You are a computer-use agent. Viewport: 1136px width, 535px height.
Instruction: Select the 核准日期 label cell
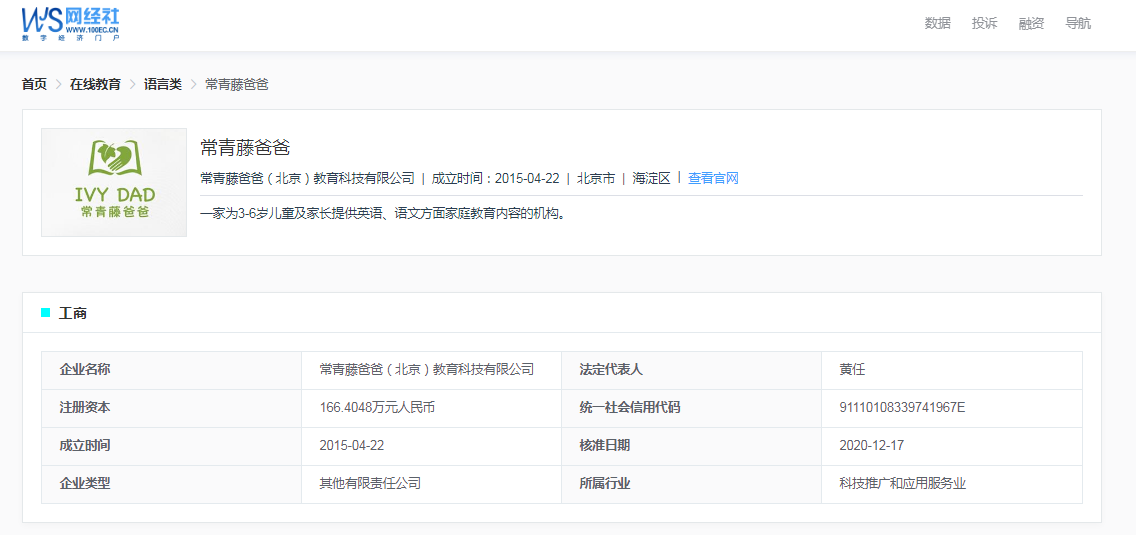(x=691, y=446)
